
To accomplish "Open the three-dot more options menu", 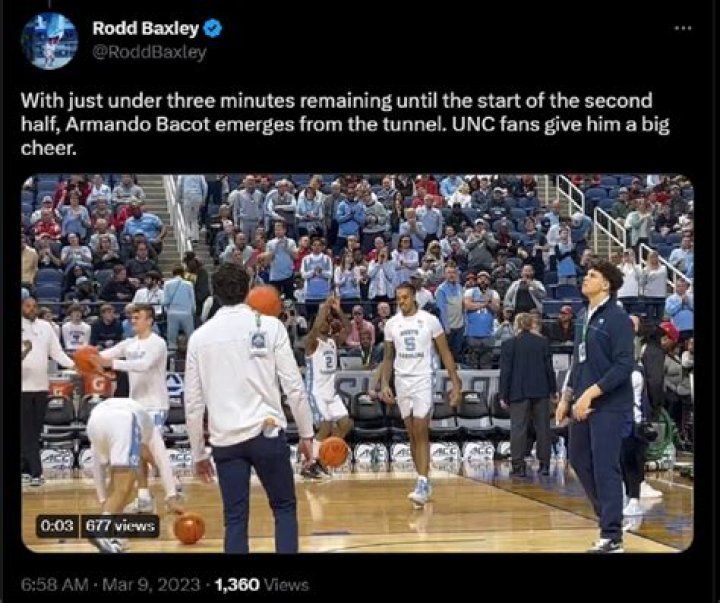I will click(683, 28).
